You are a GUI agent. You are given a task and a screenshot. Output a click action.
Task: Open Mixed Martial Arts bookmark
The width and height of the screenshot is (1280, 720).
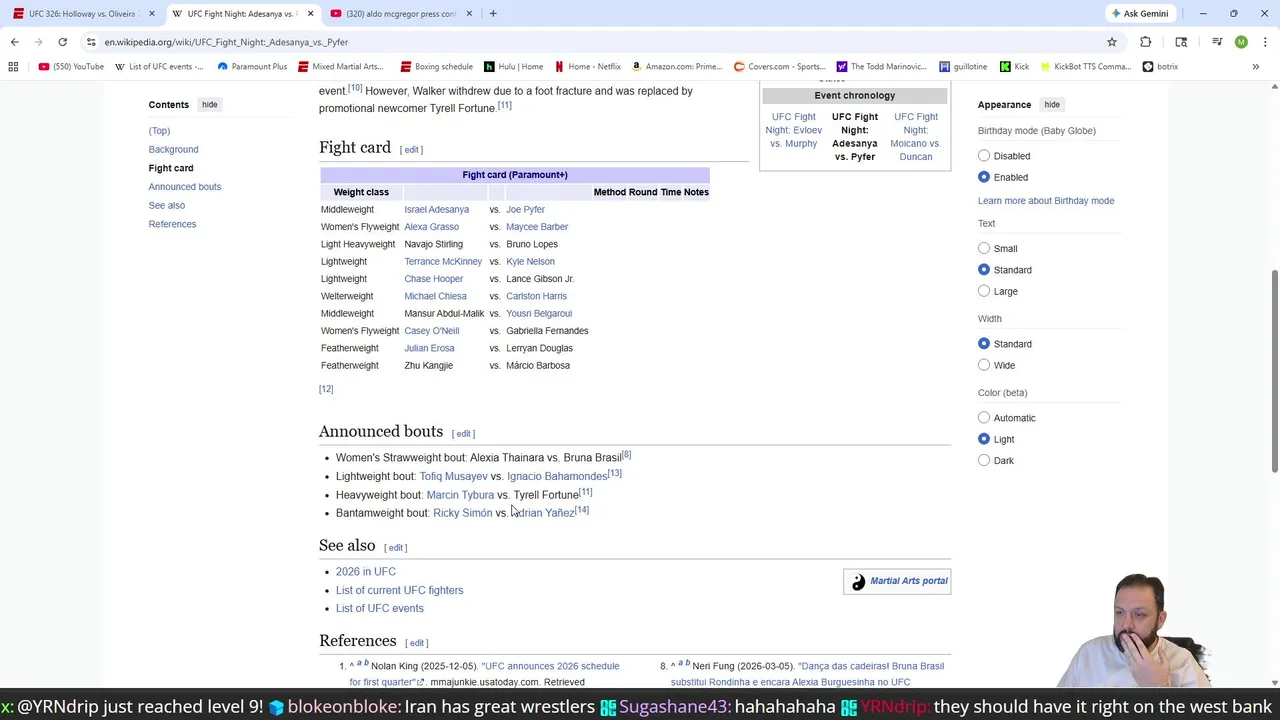(x=341, y=67)
